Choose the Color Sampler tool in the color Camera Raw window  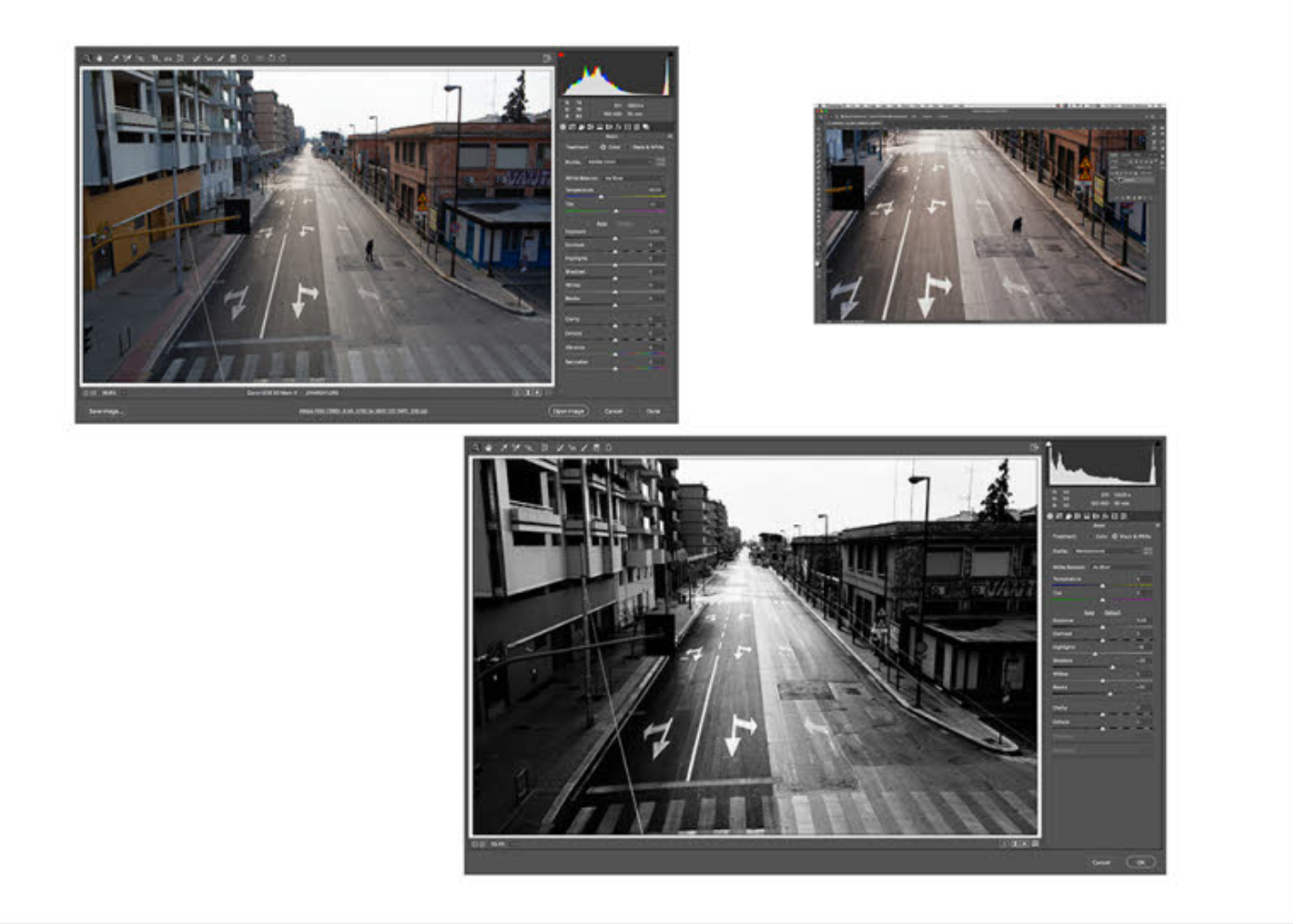click(126, 58)
